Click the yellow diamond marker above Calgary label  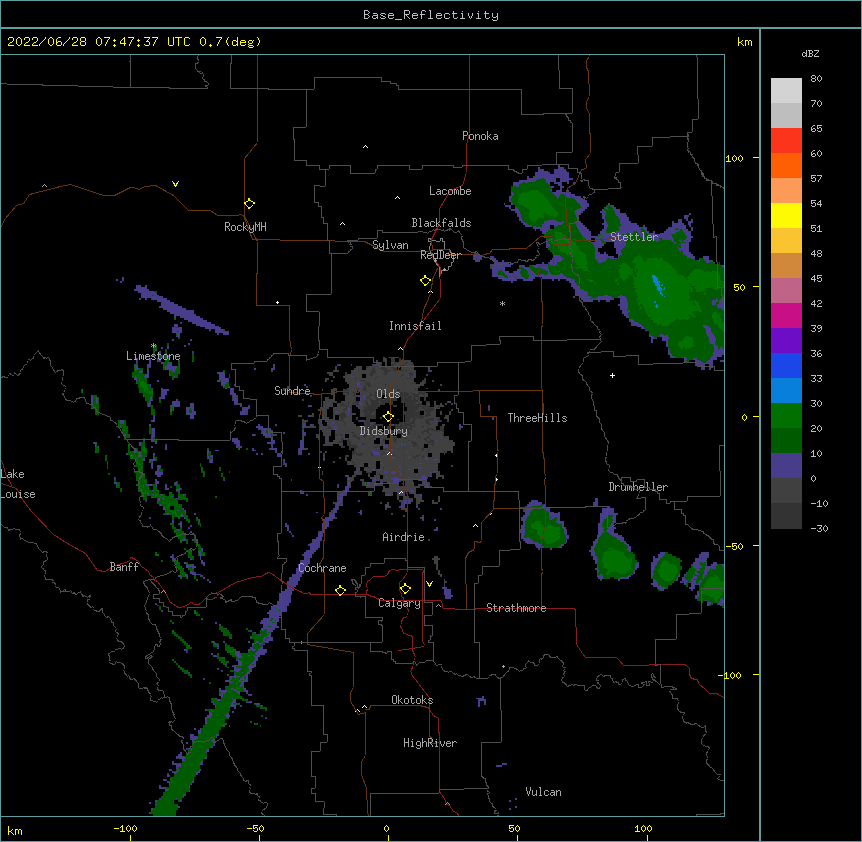405,589
